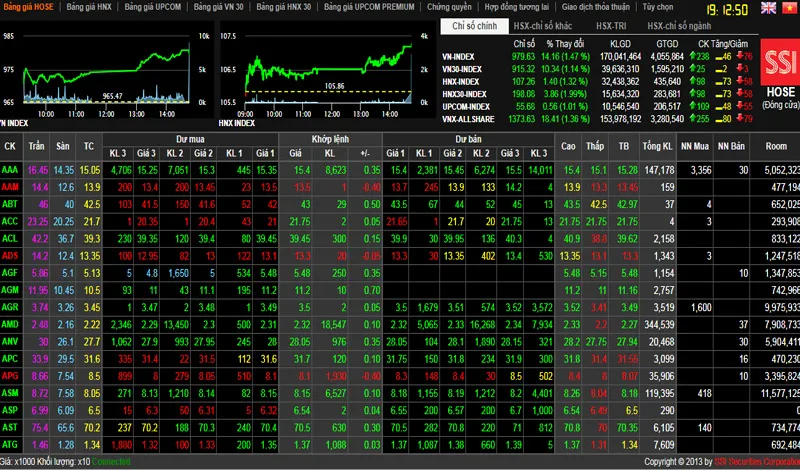Open Bảng giá UPCOM tab
This screenshot has height=470, width=800.
153,7
